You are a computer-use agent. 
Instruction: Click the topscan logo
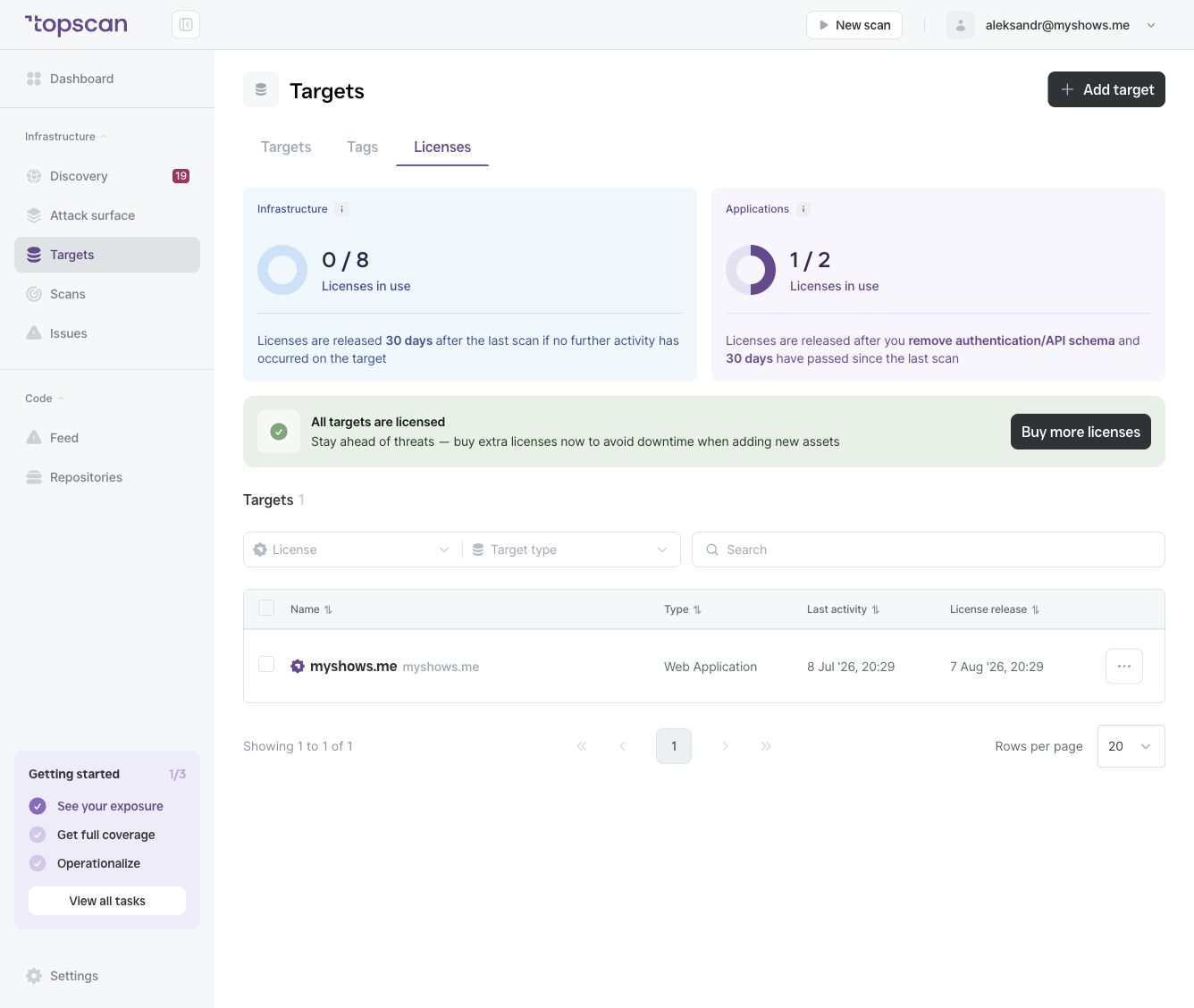coord(76,25)
